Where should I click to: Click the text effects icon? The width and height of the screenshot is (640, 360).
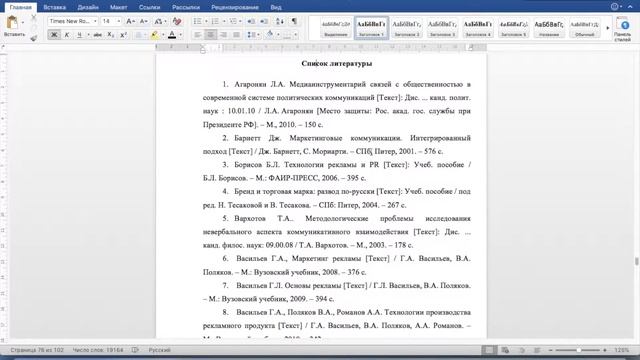139,35
